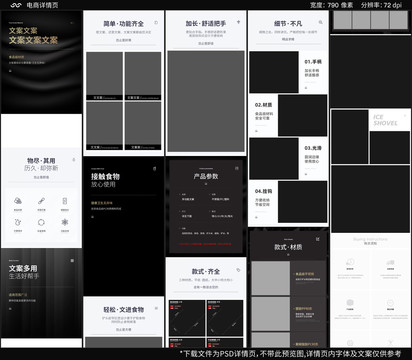Click the square icon in 文案多用 panel

(x=72, y=260)
